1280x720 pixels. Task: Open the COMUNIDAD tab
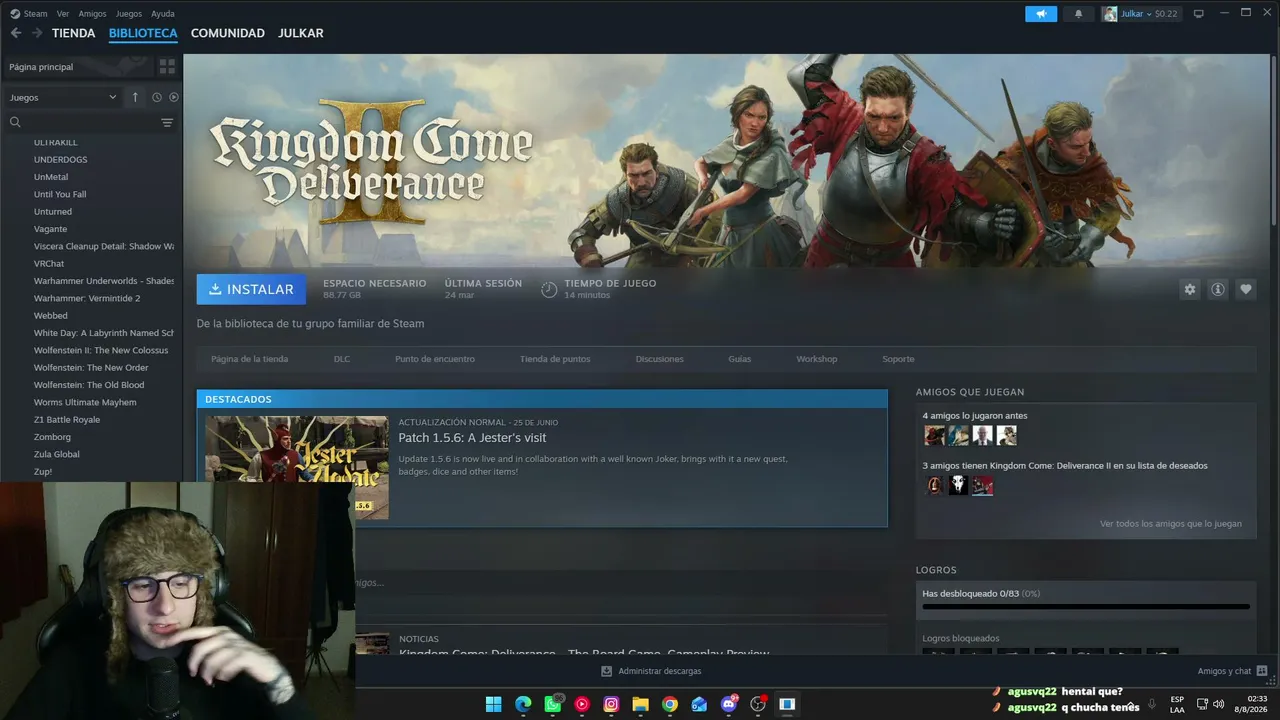228,33
